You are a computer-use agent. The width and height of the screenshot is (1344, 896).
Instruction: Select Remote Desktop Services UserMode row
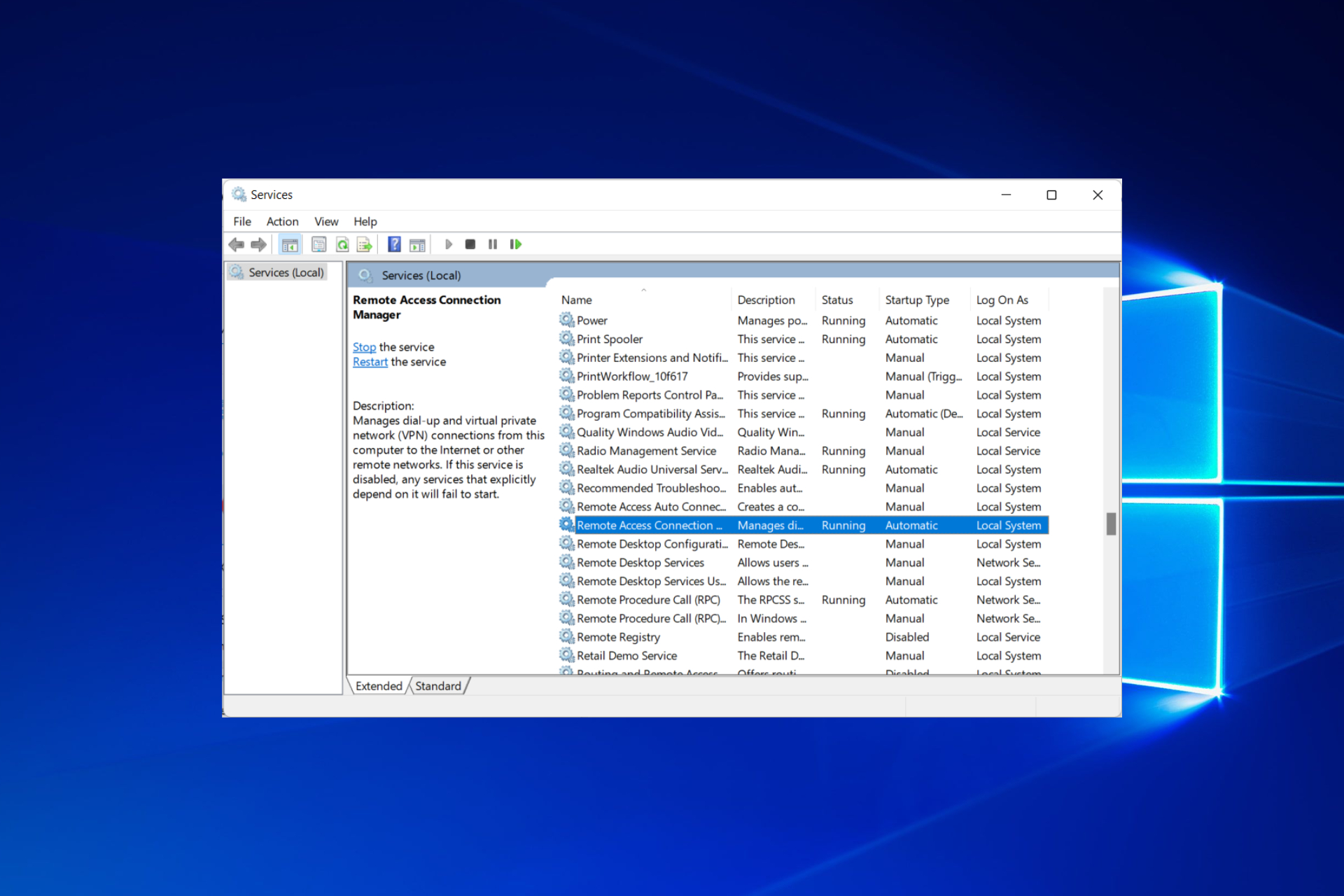click(x=803, y=581)
